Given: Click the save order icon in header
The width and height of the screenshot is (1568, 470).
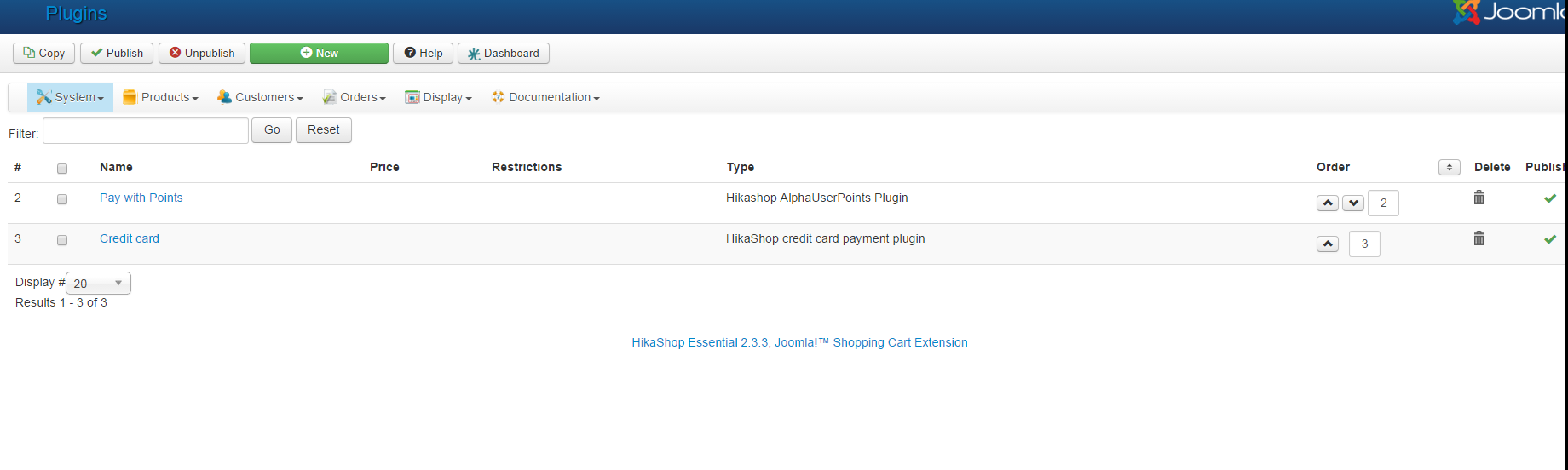Looking at the screenshot, I should [x=1450, y=168].
